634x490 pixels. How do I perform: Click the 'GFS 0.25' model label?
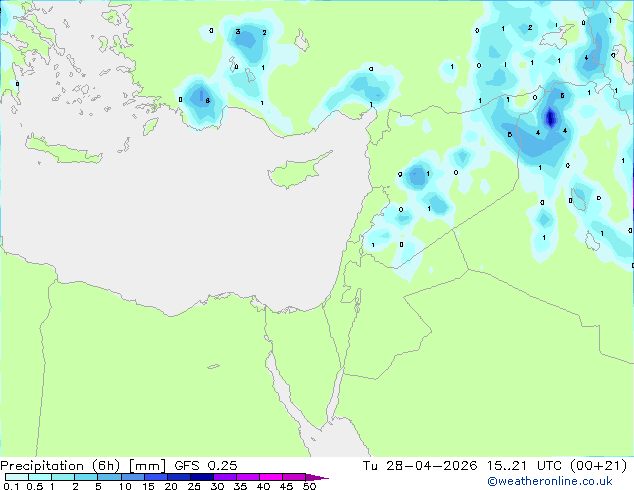click(x=206, y=466)
